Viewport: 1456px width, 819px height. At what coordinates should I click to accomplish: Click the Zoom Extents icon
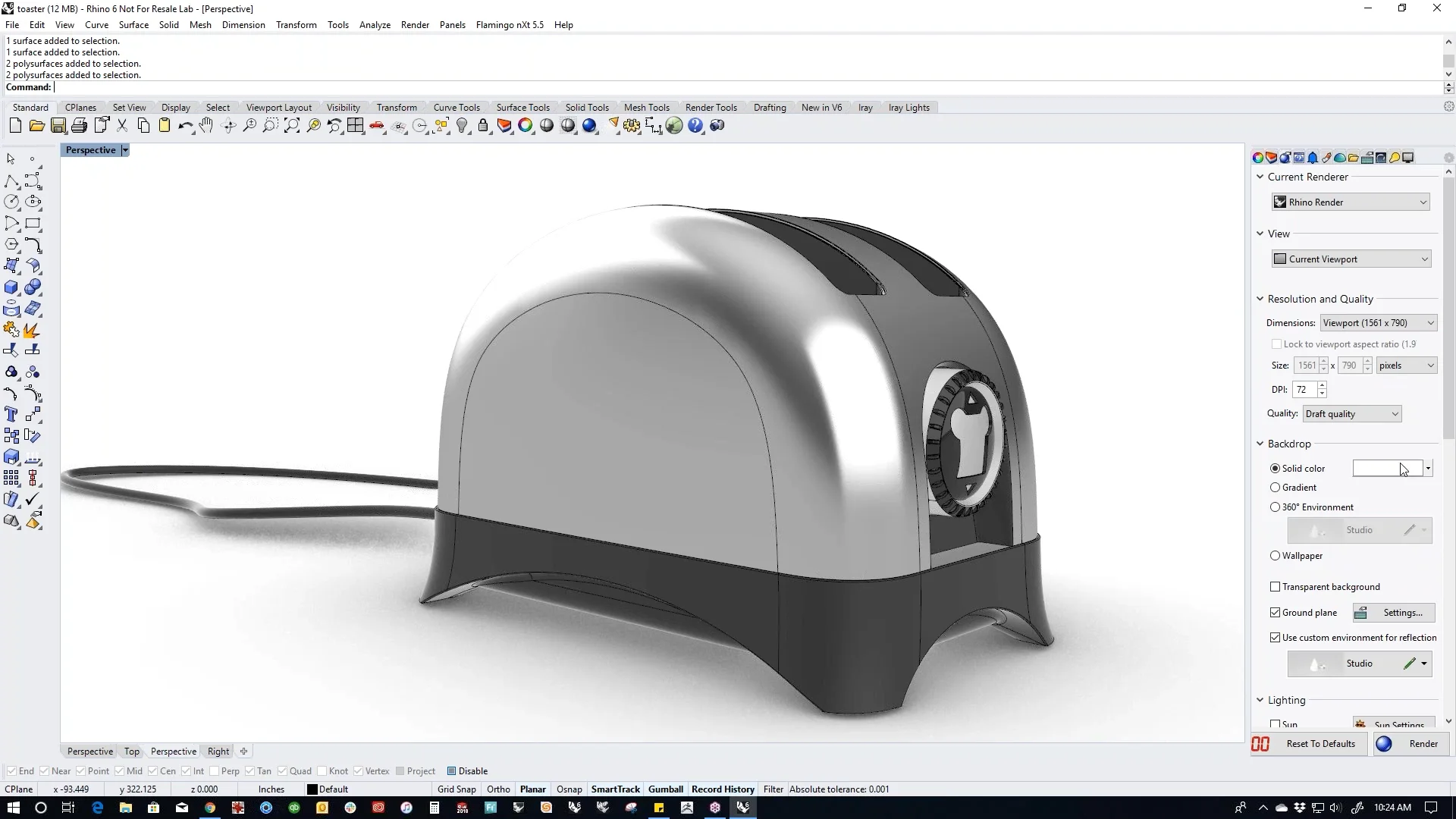tap(292, 126)
